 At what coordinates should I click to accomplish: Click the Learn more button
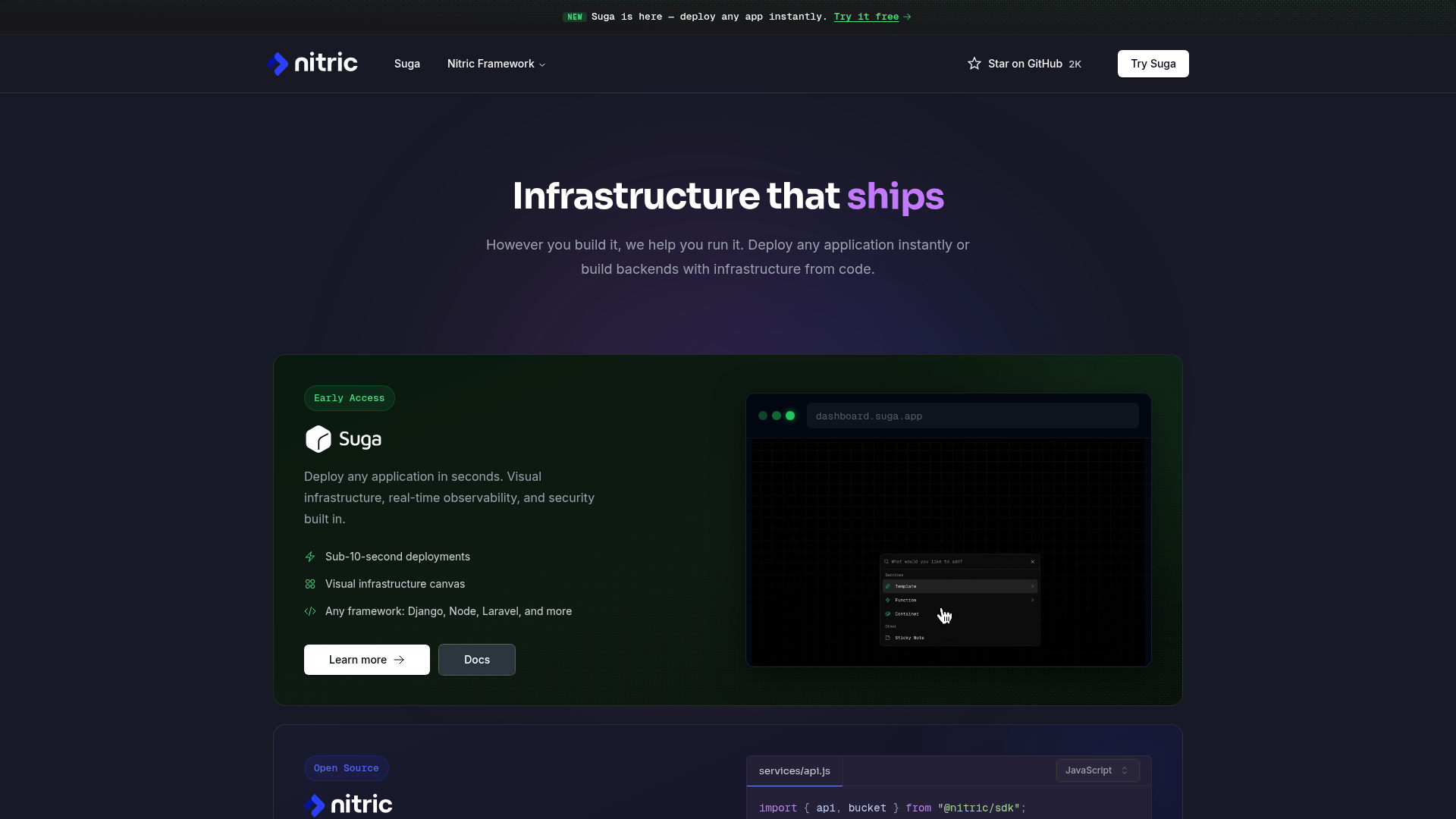click(x=367, y=660)
